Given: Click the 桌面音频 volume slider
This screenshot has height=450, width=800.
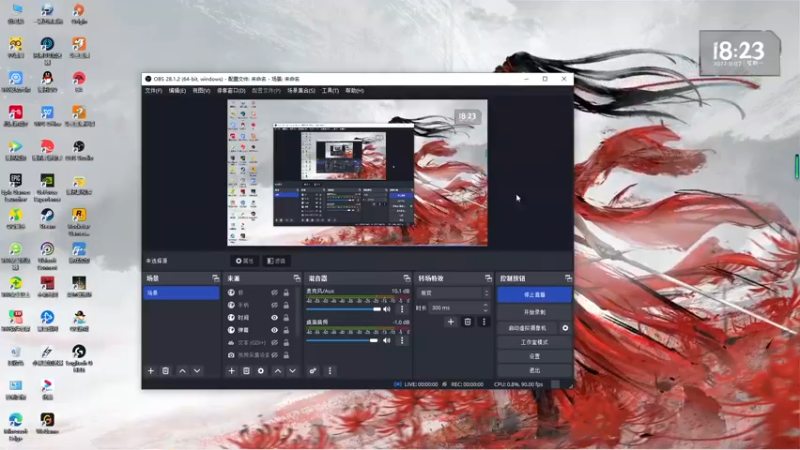Looking at the screenshot, I should point(342,340).
